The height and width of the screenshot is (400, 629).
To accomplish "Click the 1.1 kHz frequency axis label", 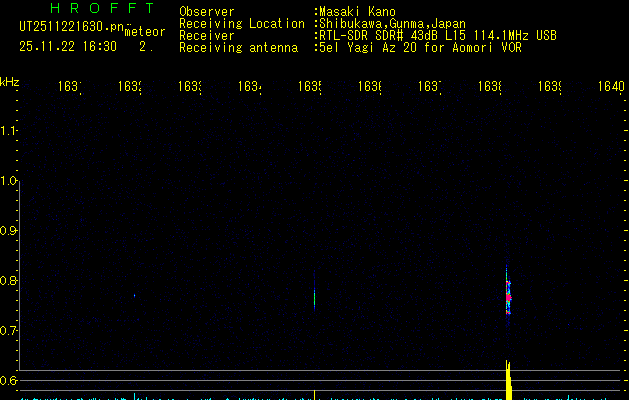I will coord(9,131).
